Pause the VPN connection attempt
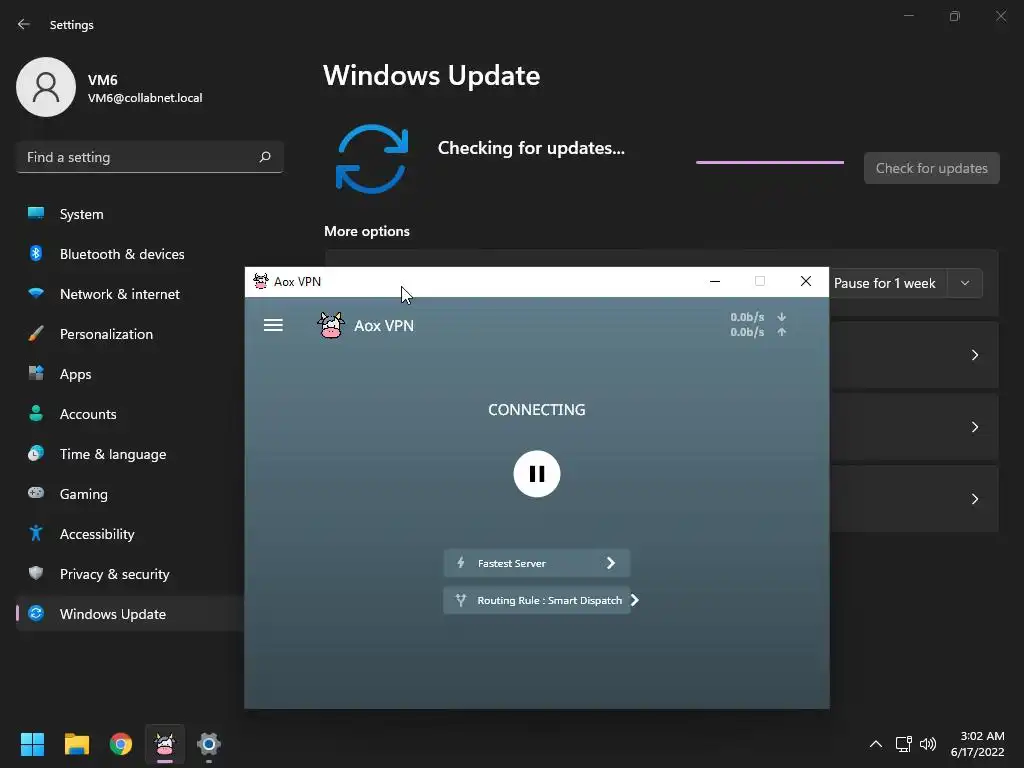This screenshot has height=768, width=1024. tap(537, 474)
